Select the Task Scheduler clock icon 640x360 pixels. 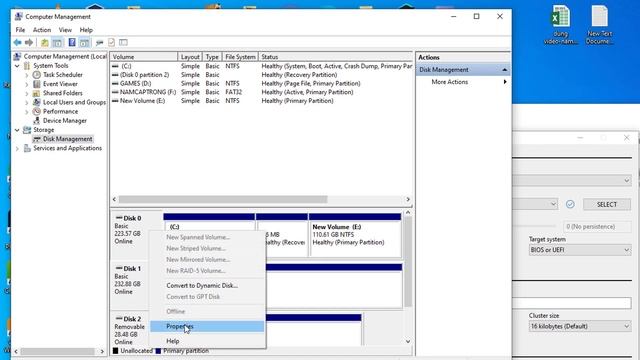(37, 75)
